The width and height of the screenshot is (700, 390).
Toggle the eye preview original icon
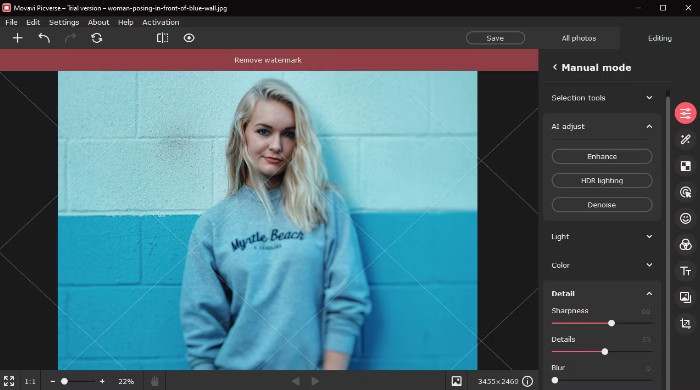click(189, 38)
